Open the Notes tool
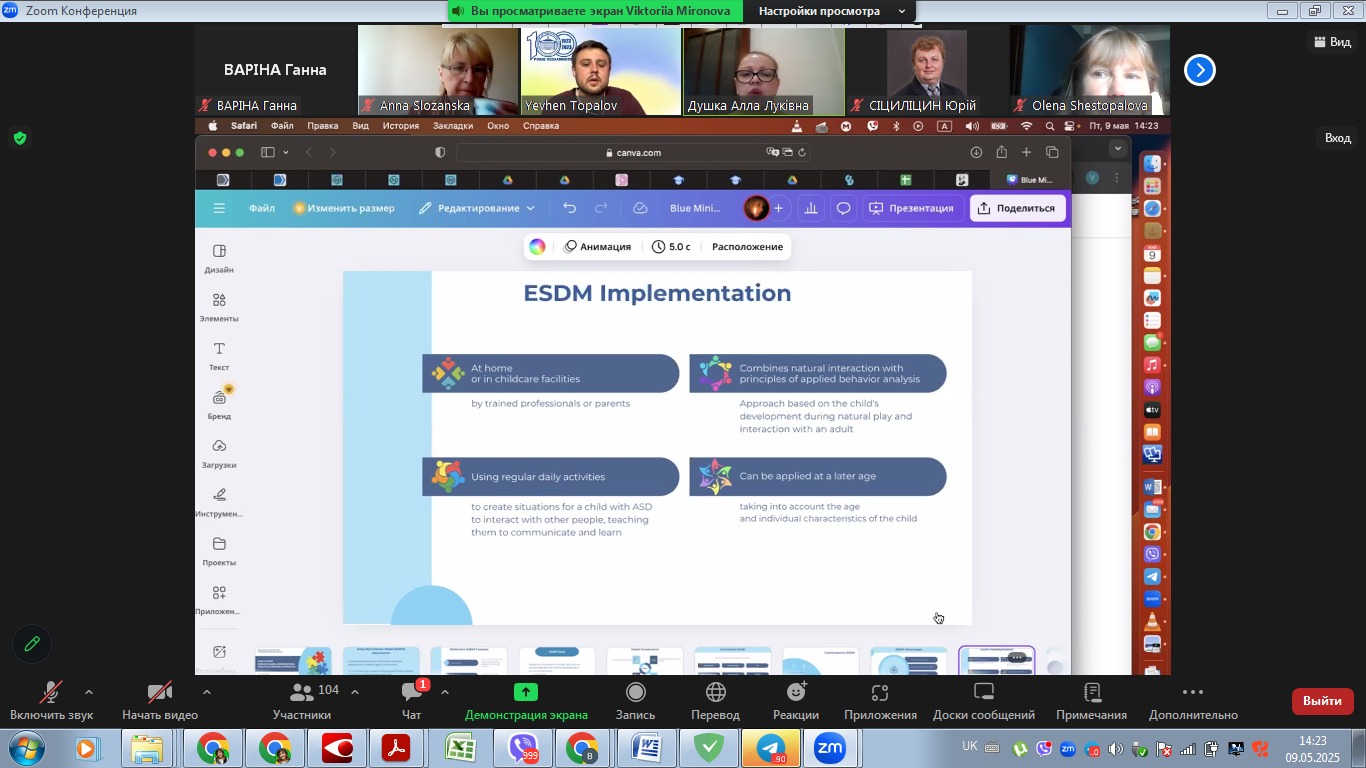The width and height of the screenshot is (1366, 768). (1092, 701)
